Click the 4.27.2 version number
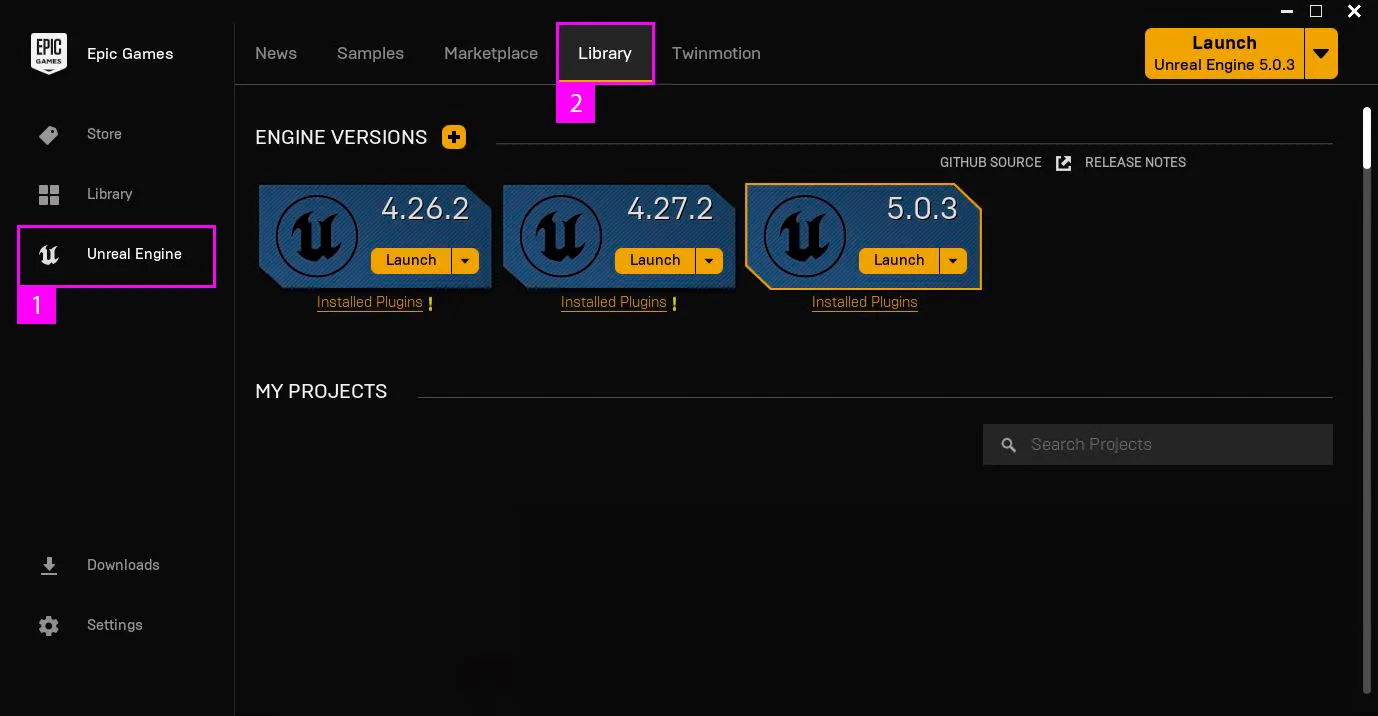1378x716 pixels. [x=670, y=208]
